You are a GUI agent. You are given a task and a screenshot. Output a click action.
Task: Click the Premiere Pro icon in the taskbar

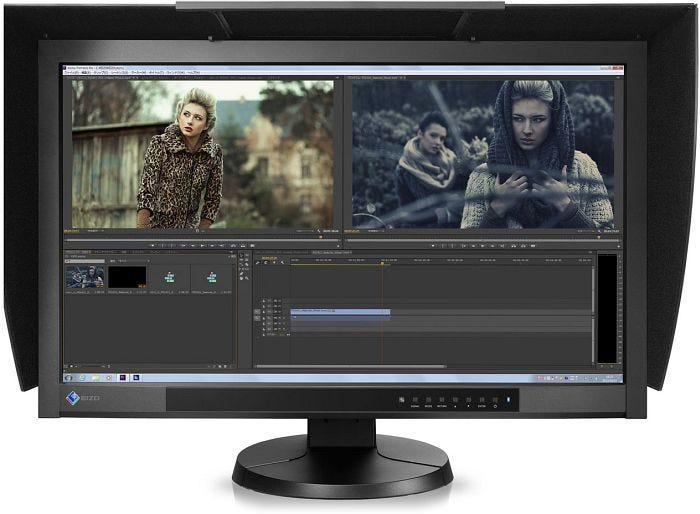(122, 378)
